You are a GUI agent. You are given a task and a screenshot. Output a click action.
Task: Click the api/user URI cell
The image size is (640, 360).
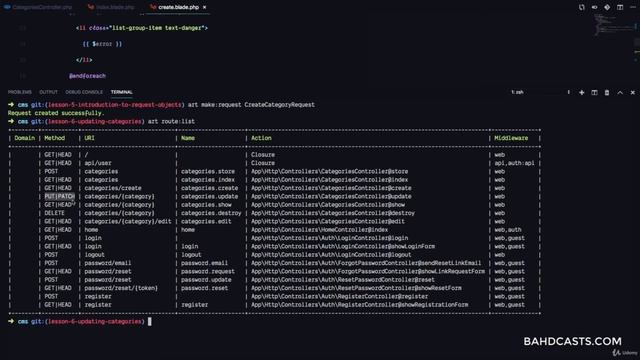click(x=98, y=163)
